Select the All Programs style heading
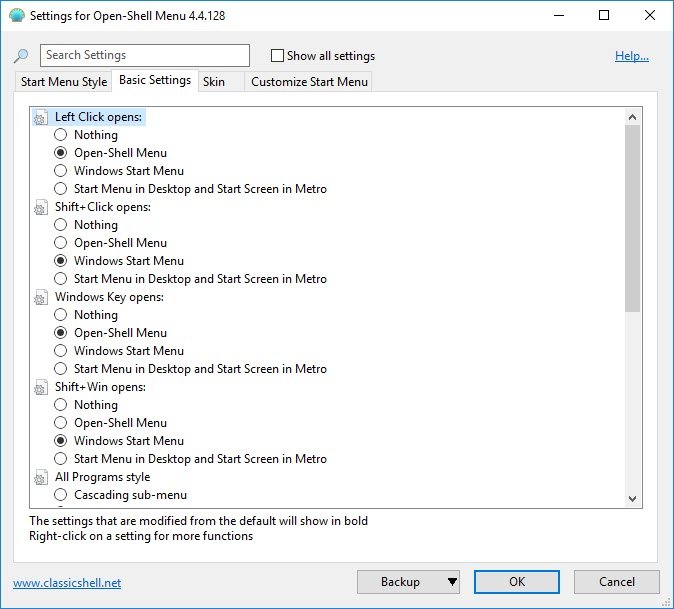Viewport: 674px width, 609px height. coord(102,477)
